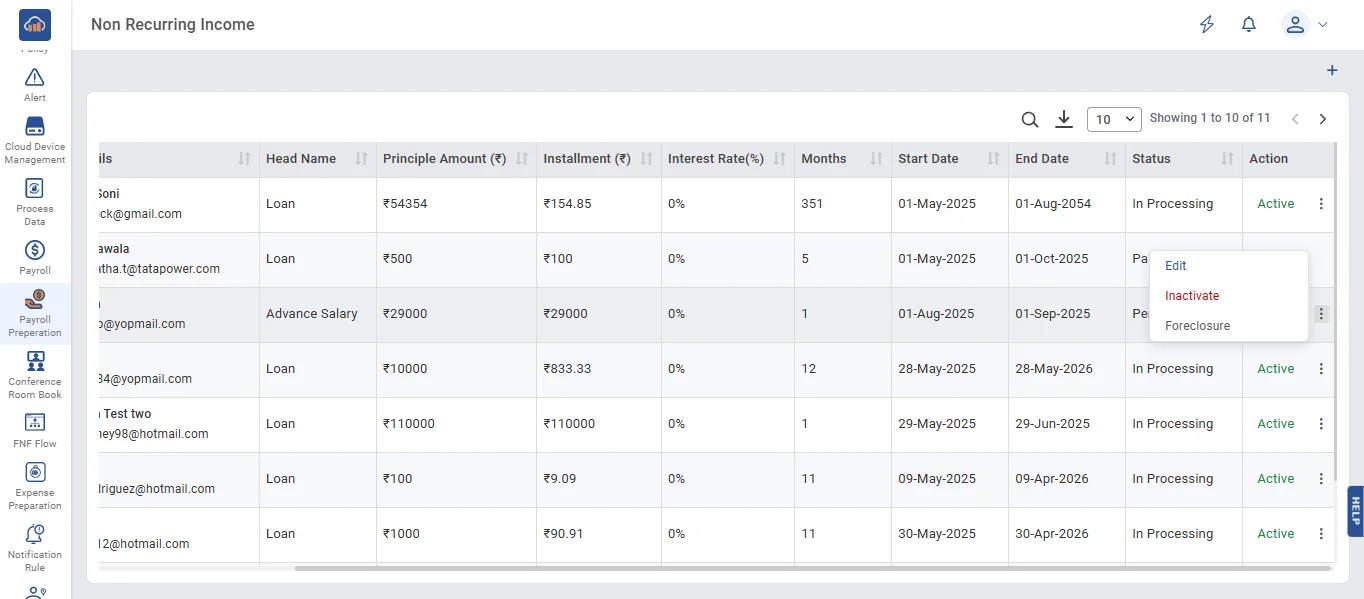Open the three-dot menu for ₹110000 row
1364x599 pixels.
pos(1321,424)
